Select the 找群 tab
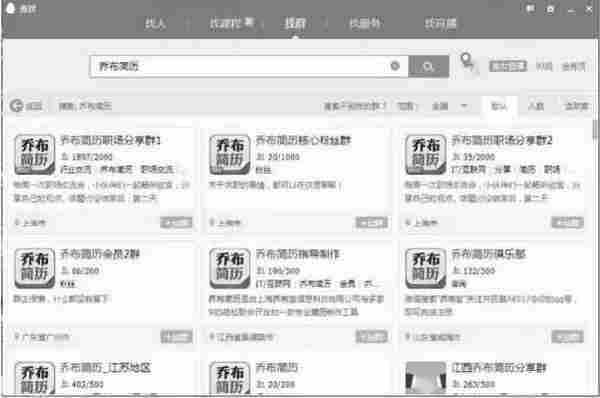Screen dimensions: 600x398 coord(295,24)
